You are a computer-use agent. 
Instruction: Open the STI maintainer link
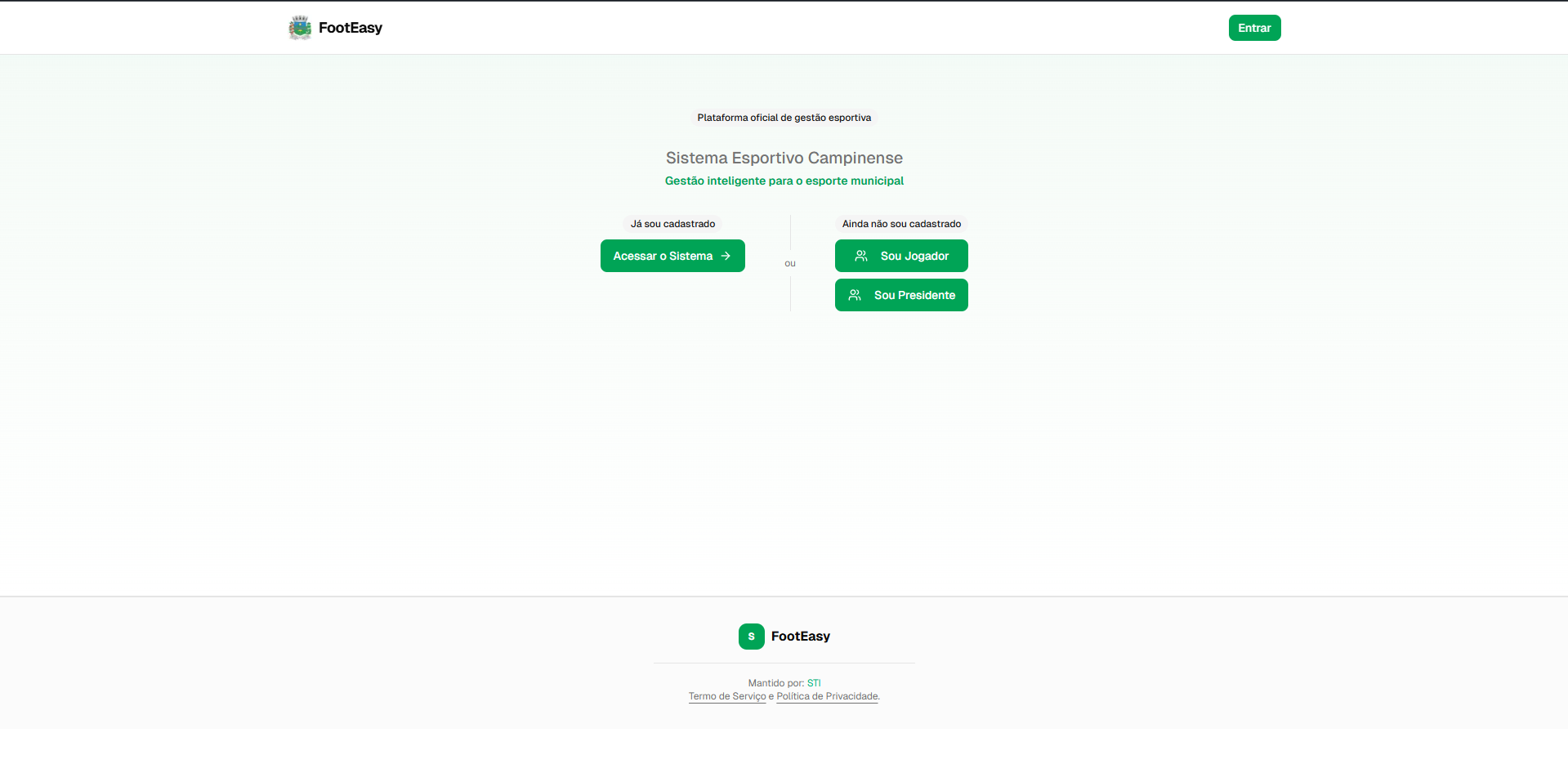[x=814, y=683]
